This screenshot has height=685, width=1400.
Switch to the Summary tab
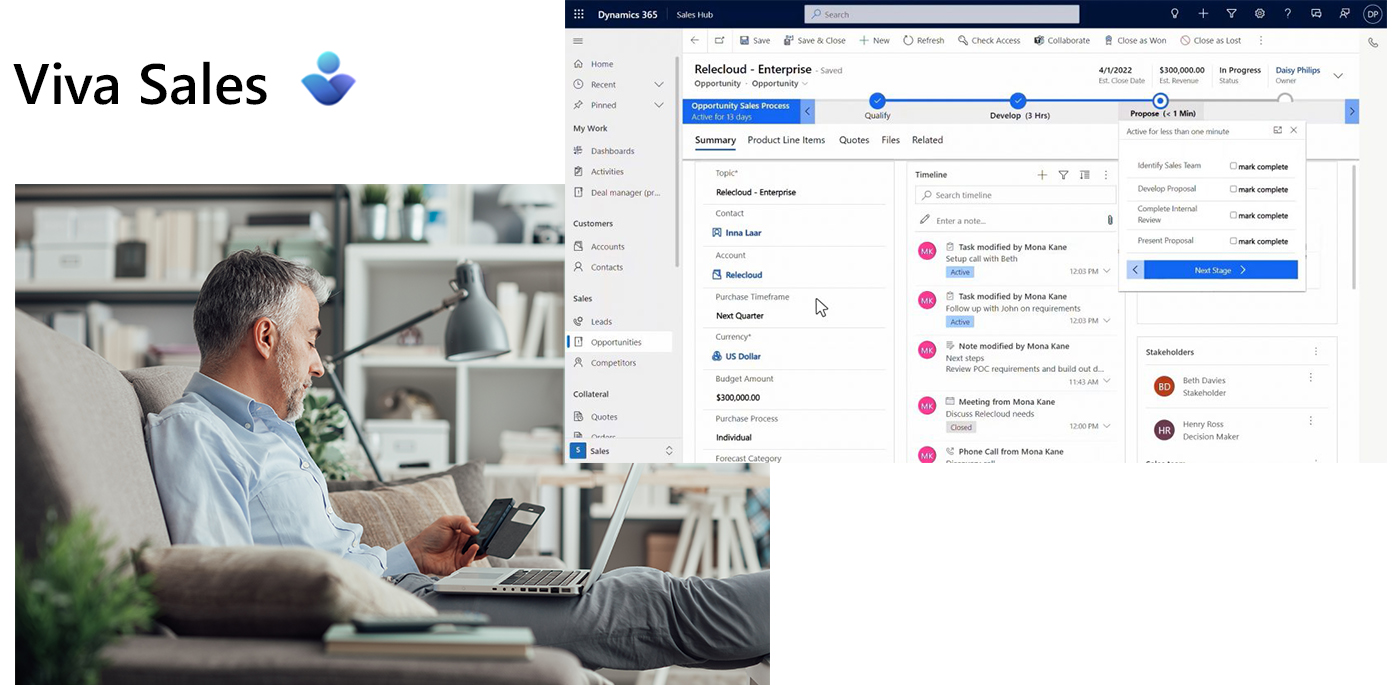click(715, 140)
